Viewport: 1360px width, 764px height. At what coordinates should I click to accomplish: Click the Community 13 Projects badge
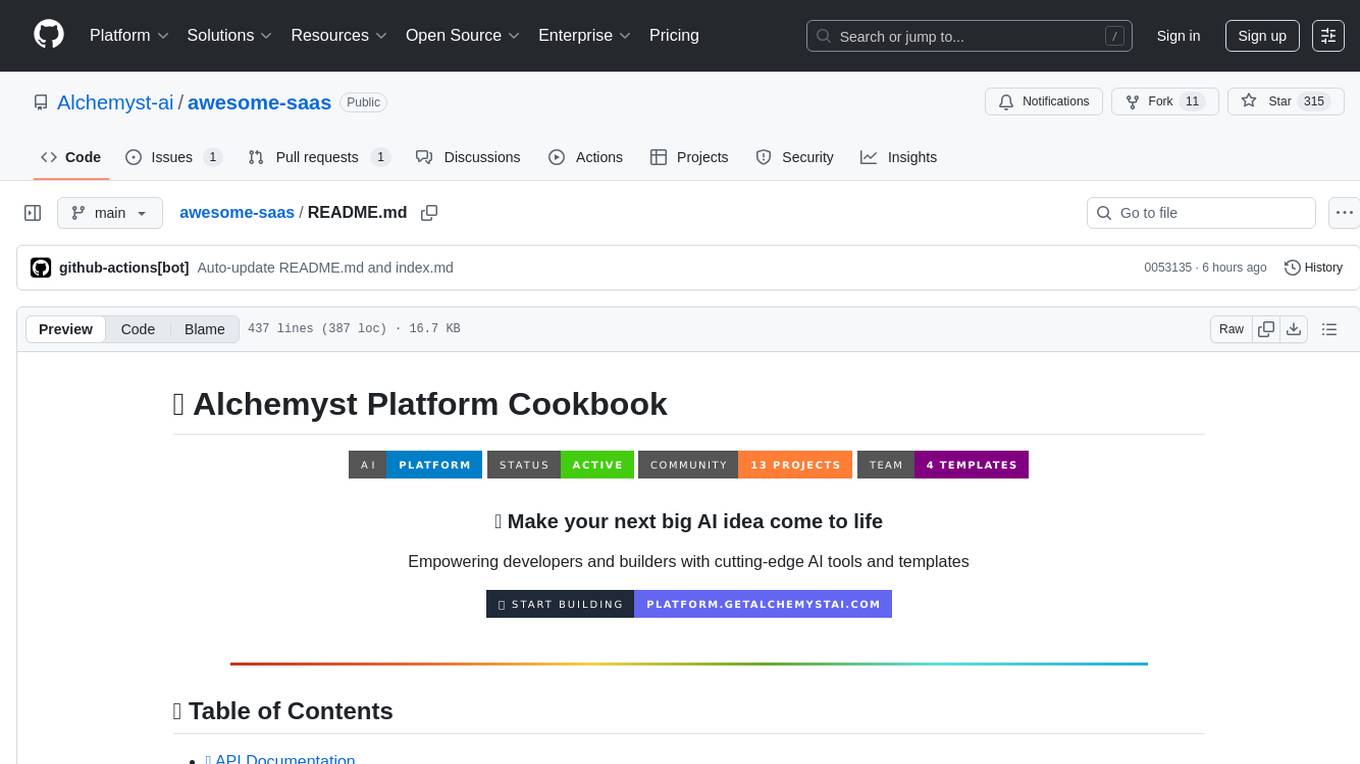pos(745,465)
